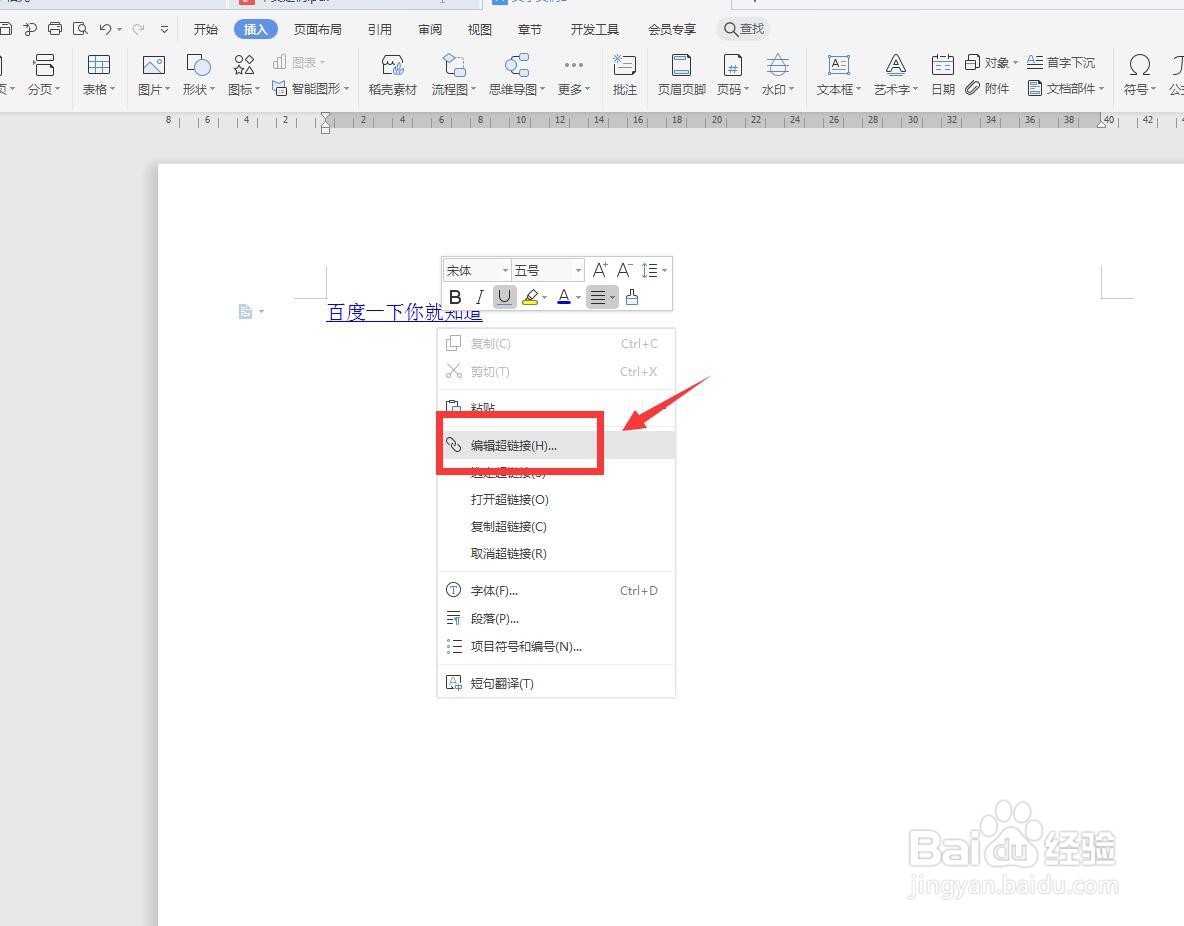Increase font size in mini toolbar
1184x926 pixels.
(x=600, y=270)
